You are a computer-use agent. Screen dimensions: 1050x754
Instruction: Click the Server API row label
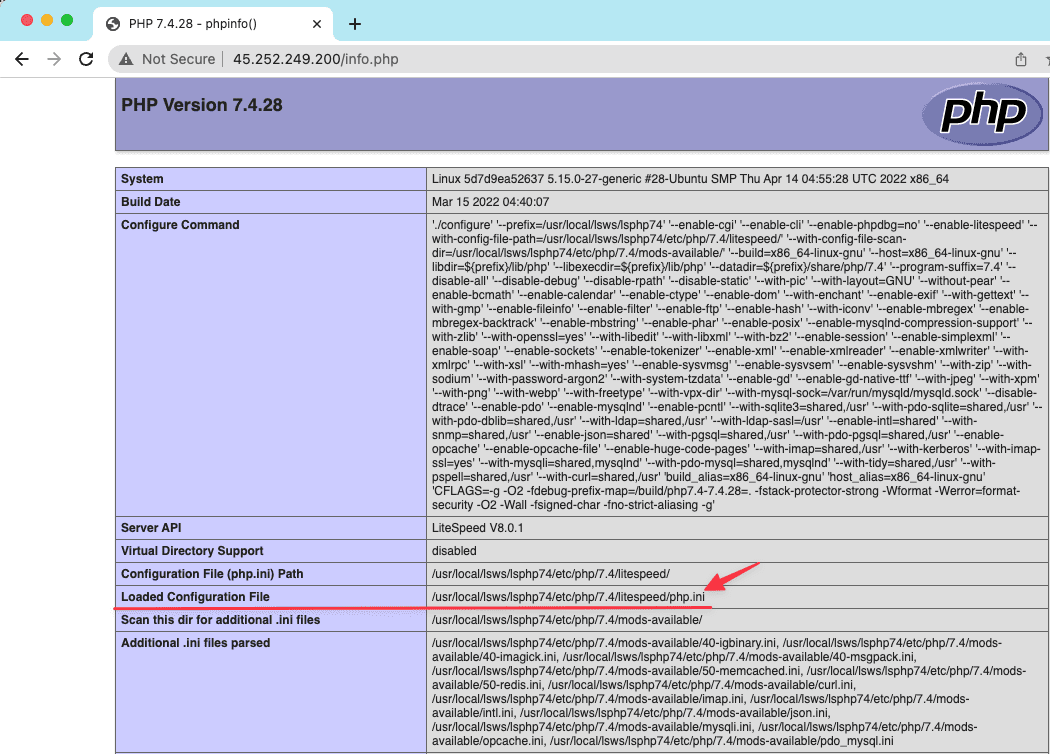151,528
